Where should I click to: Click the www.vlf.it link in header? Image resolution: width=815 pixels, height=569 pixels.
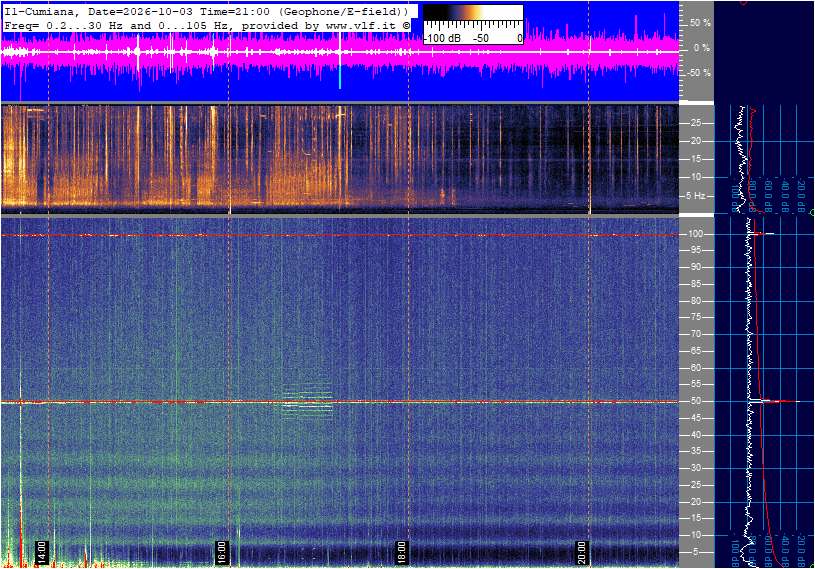[361, 25]
